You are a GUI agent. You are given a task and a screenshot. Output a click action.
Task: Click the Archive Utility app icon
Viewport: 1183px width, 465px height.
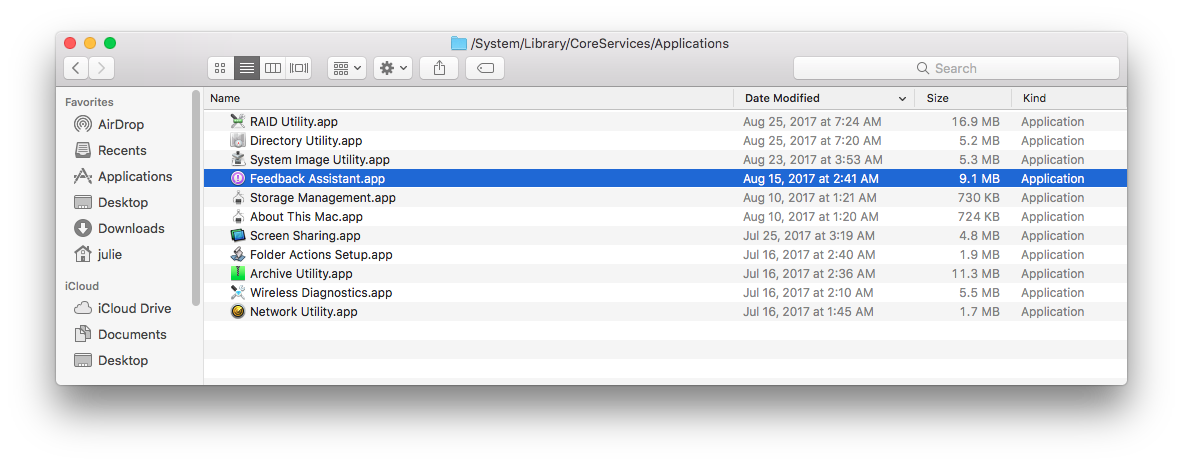[238, 274]
